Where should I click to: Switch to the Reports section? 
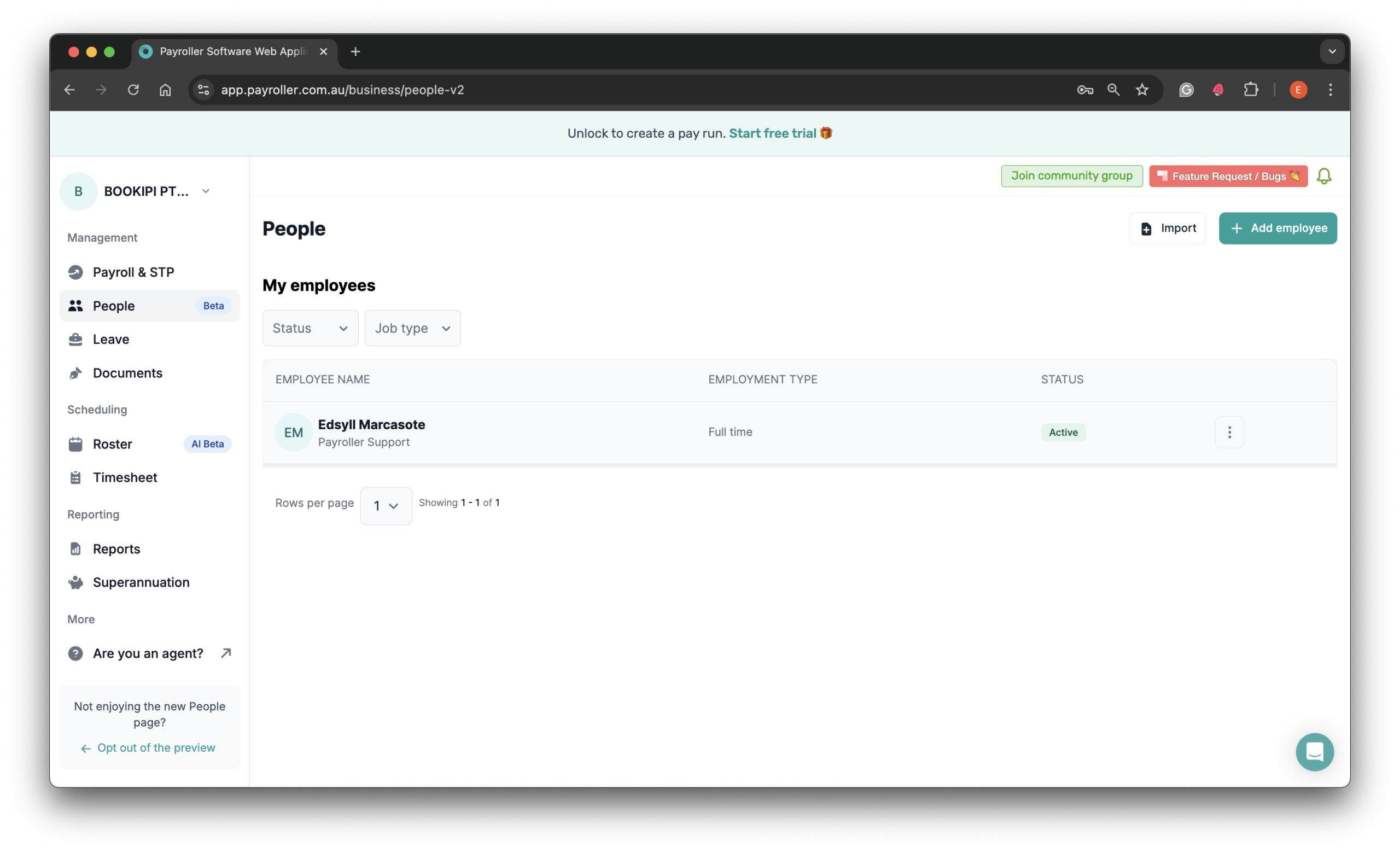click(116, 548)
